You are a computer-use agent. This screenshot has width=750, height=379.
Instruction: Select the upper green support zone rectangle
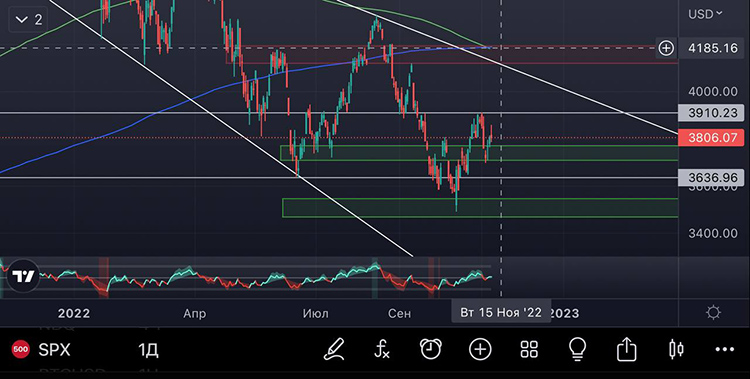coord(479,153)
